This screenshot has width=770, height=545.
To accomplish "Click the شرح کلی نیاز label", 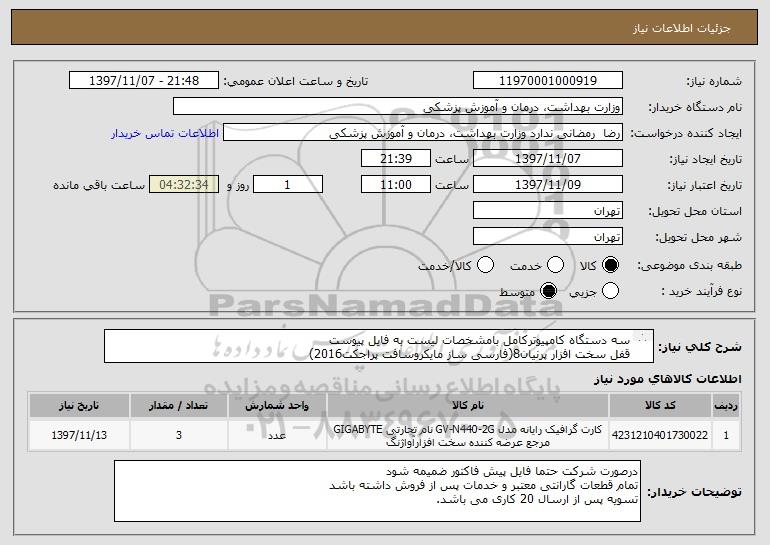I will click(x=700, y=347).
